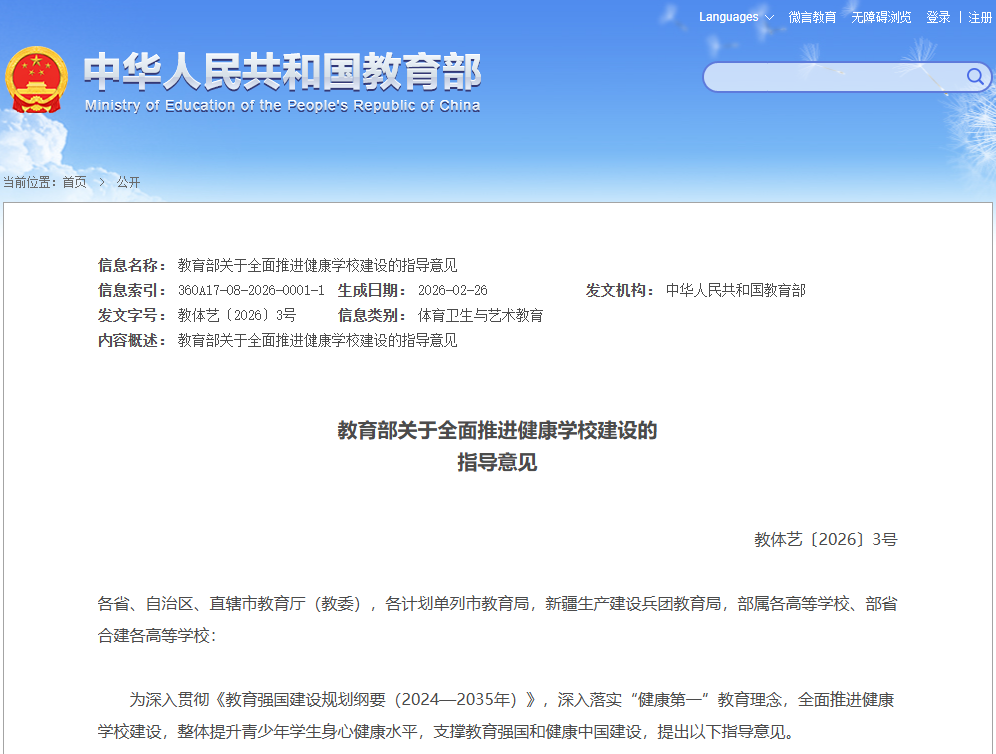Click the English Ministry of Education subtitle
Viewport: 996px width, 754px height.
tap(282, 106)
